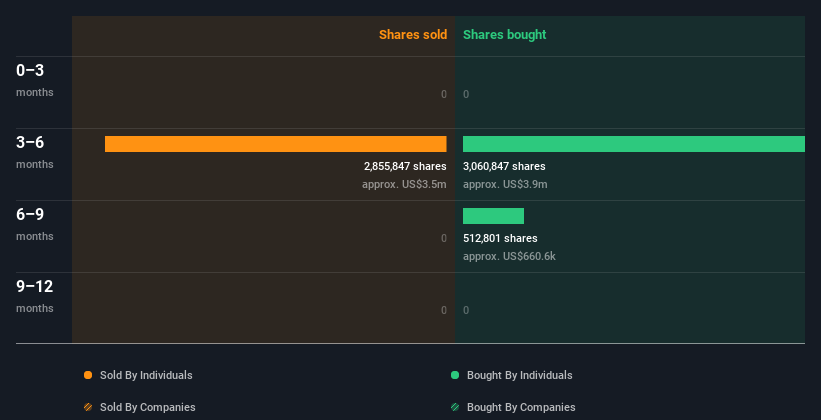This screenshot has width=821, height=420.
Task: Click the striped Bought By Companies legend icon
Action: pos(455,407)
